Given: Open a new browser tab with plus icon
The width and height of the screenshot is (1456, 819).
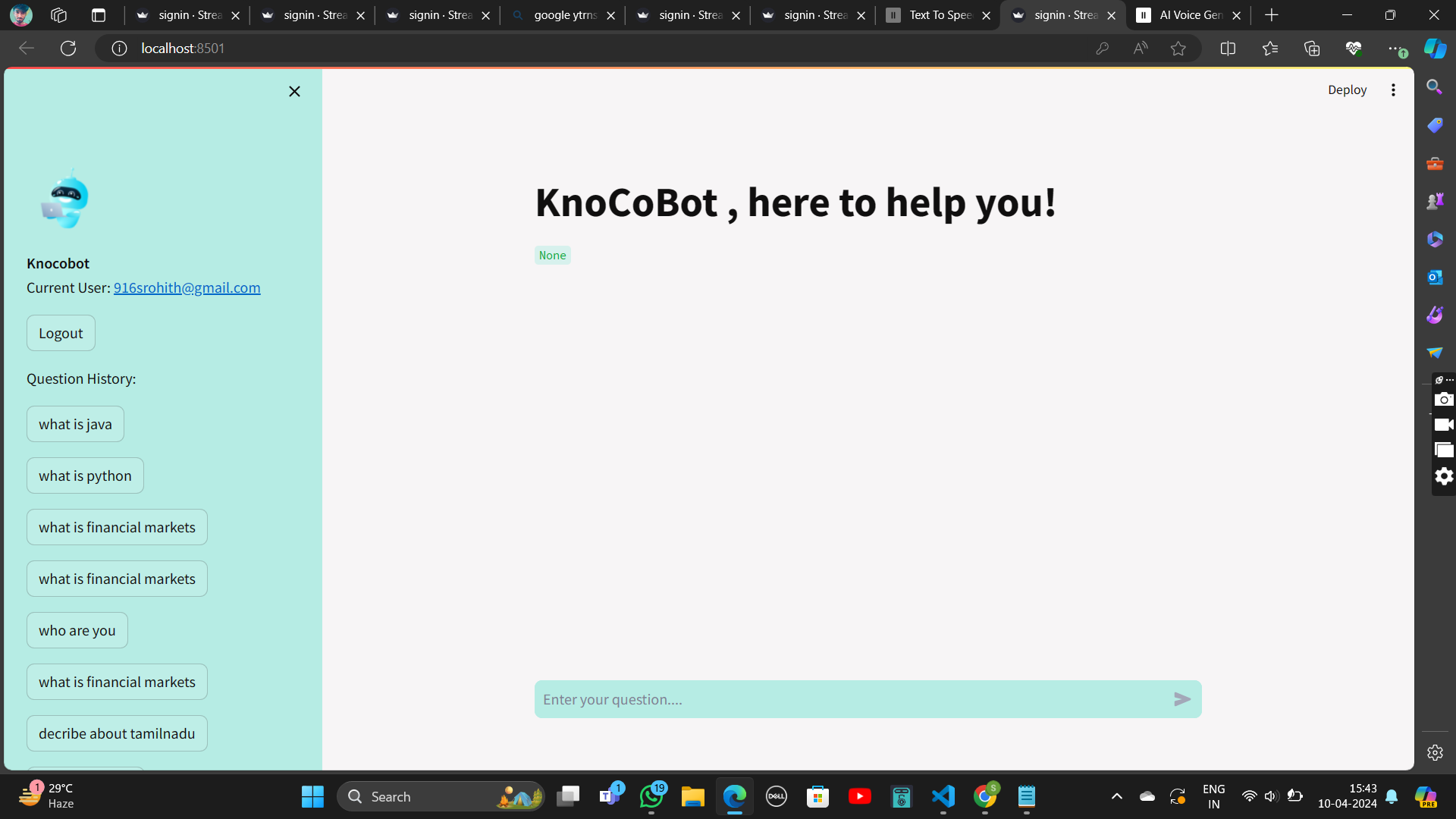Looking at the screenshot, I should tap(1272, 15).
